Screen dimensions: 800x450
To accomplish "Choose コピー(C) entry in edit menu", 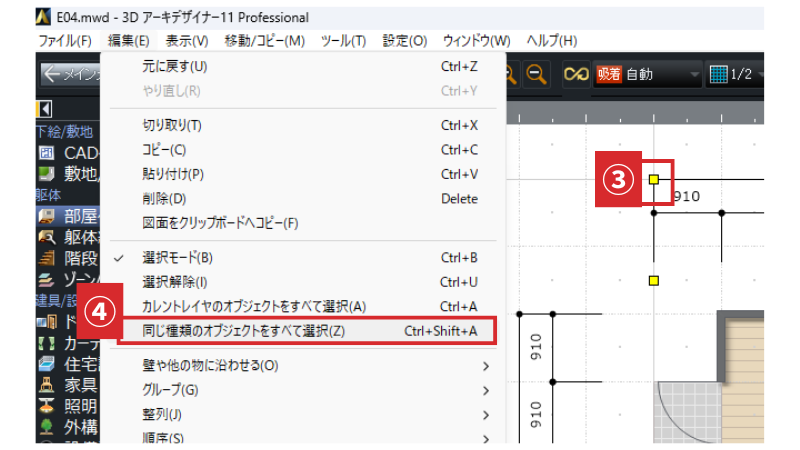I will pos(303,149).
